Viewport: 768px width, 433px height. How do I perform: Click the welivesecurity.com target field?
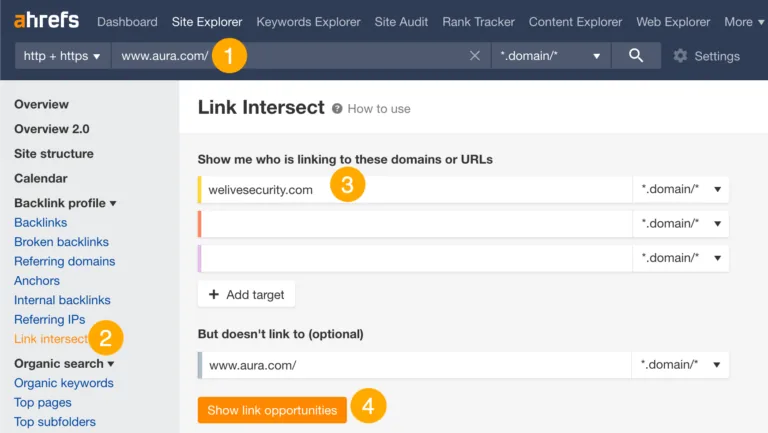pos(415,190)
